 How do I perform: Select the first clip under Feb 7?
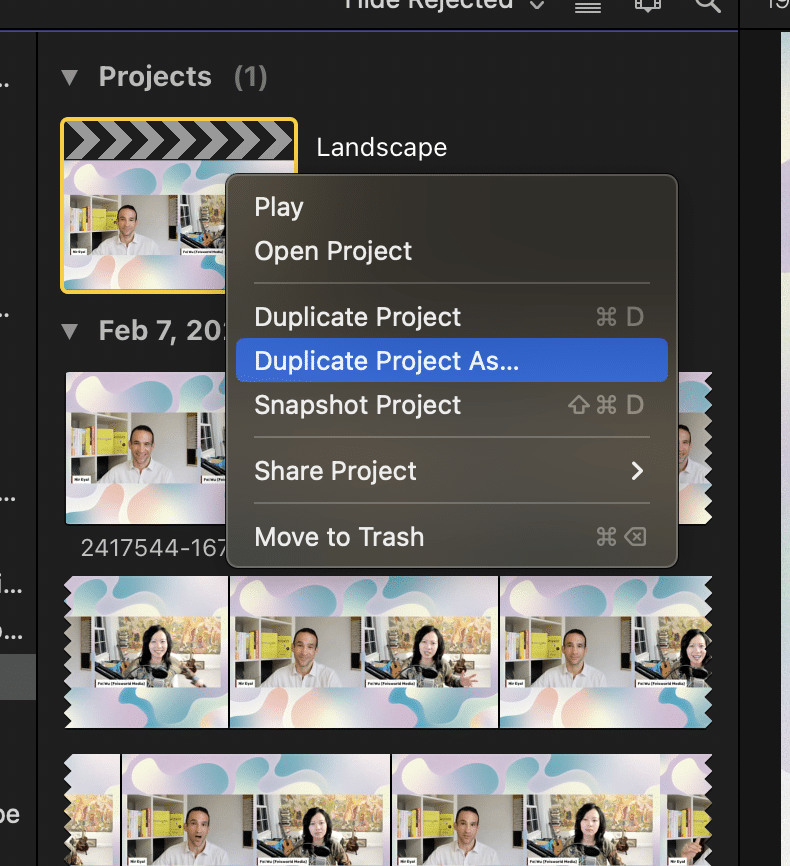pos(145,448)
